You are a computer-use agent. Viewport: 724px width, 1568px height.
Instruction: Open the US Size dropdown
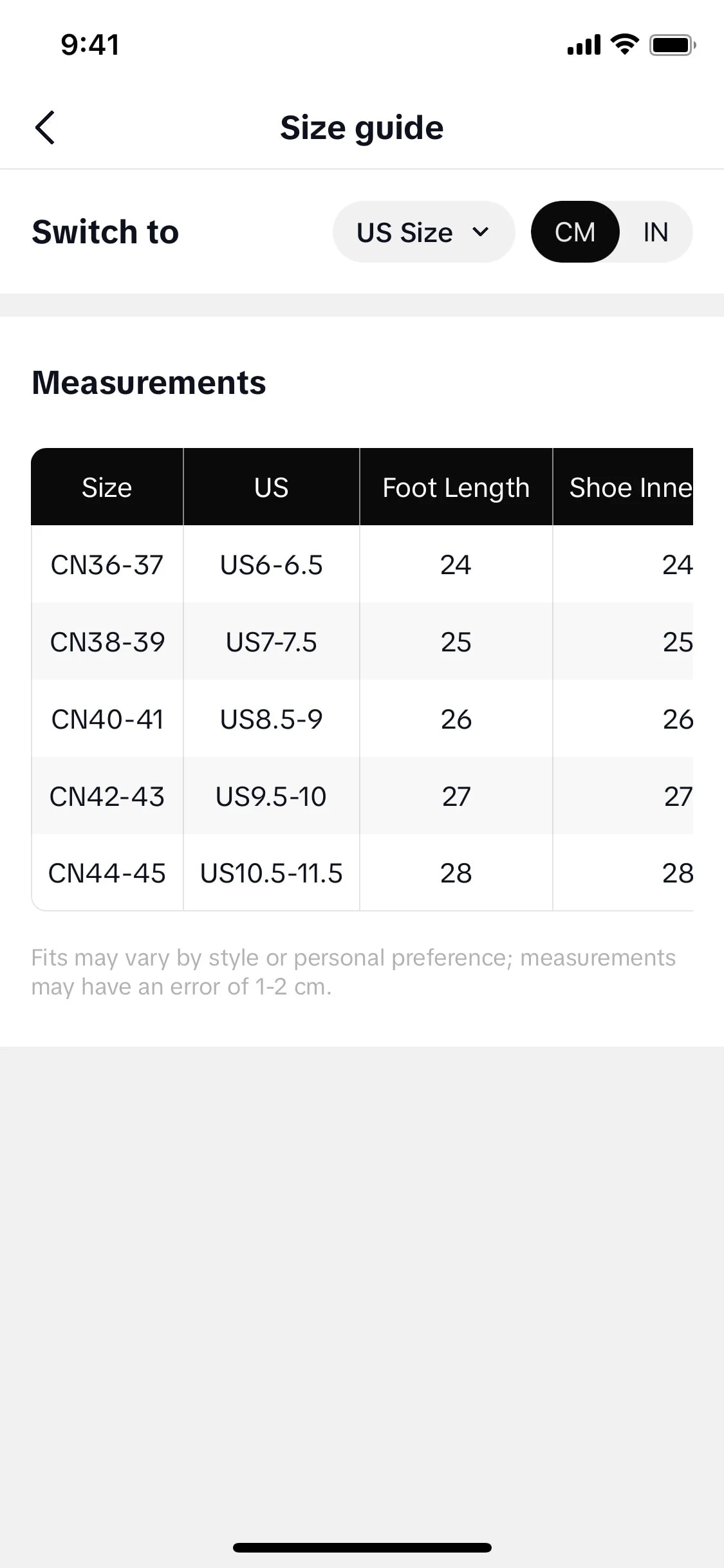[x=423, y=232]
